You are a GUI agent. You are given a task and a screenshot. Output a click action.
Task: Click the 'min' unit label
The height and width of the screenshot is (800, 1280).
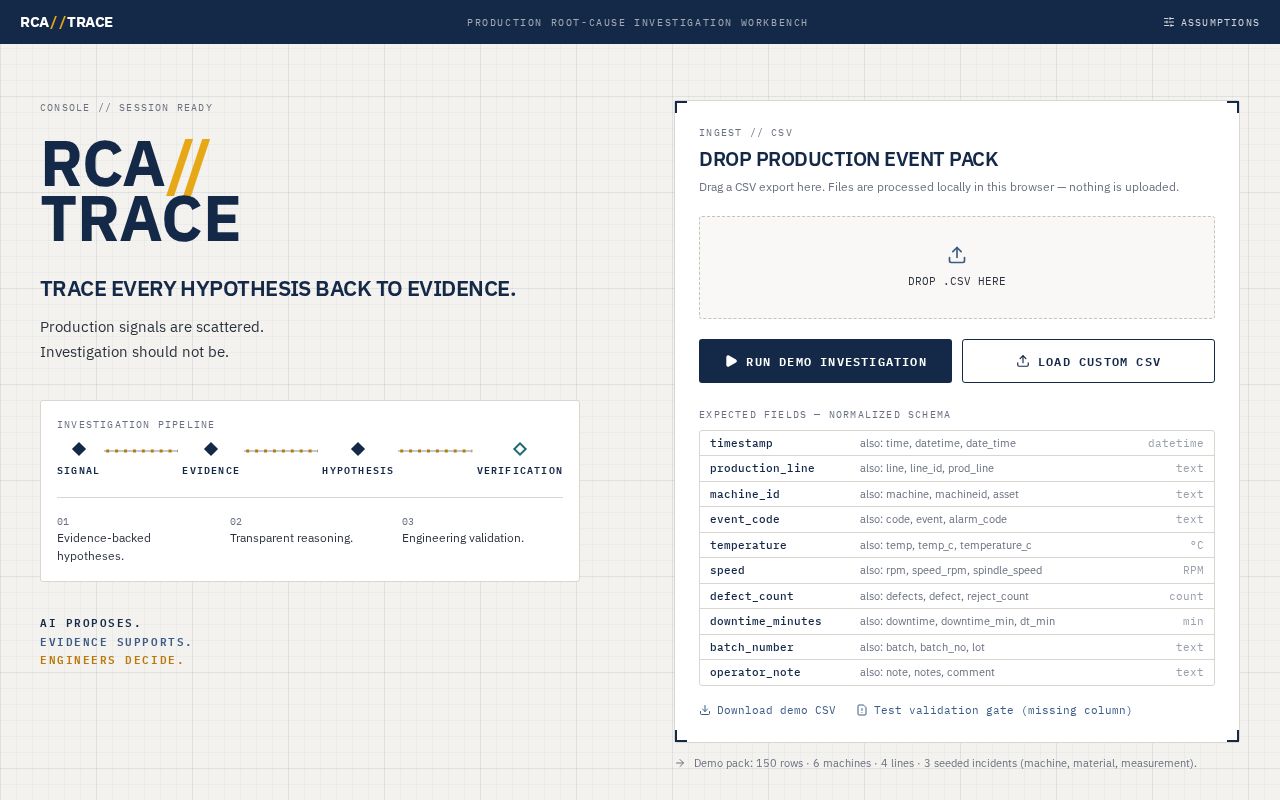pyautogui.click(x=1193, y=621)
